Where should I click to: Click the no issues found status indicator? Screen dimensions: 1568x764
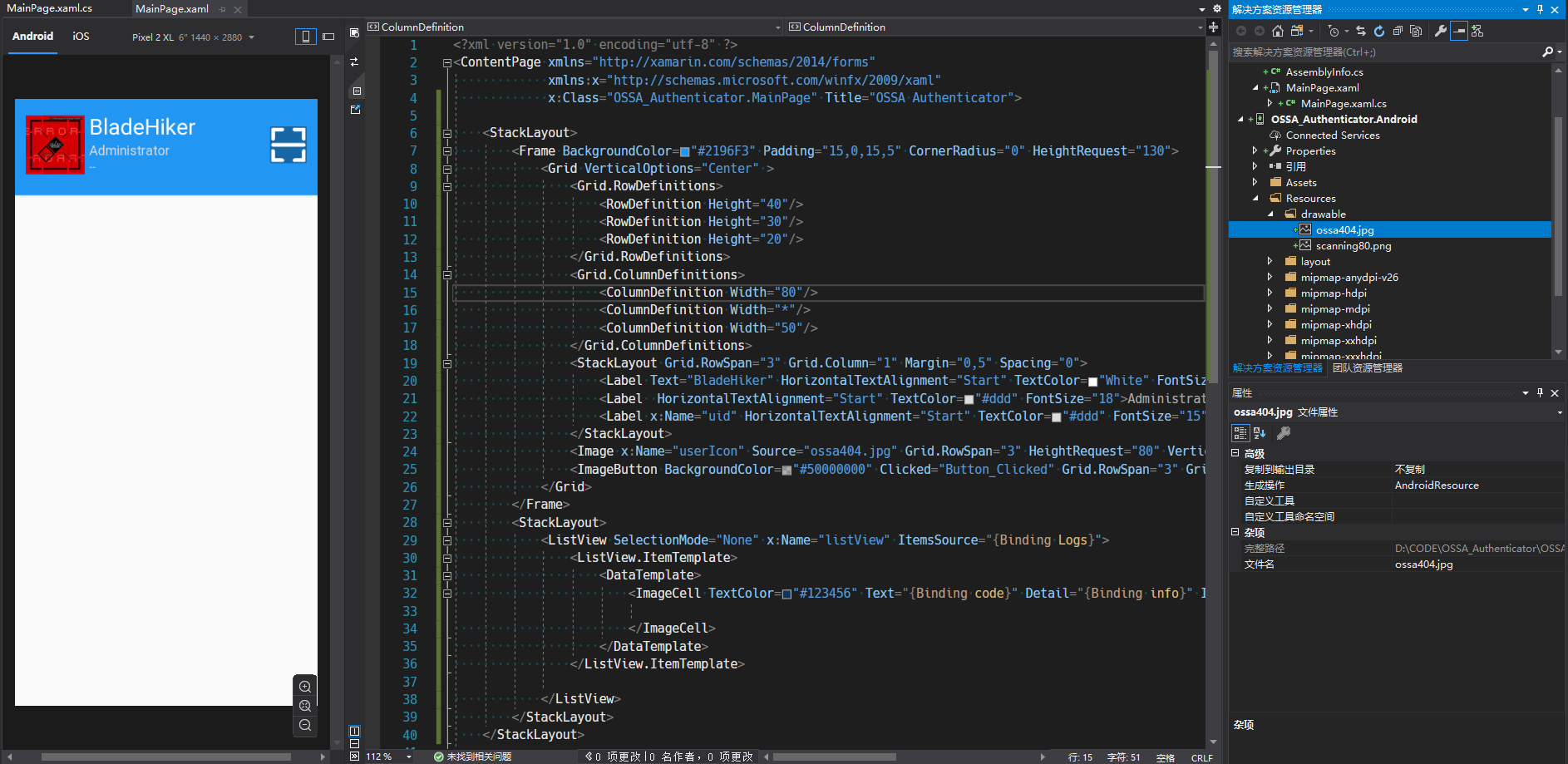pyautogui.click(x=472, y=757)
